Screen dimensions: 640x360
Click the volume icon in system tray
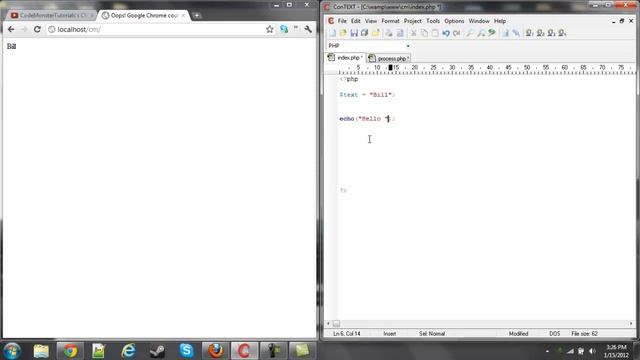[x=592, y=351]
